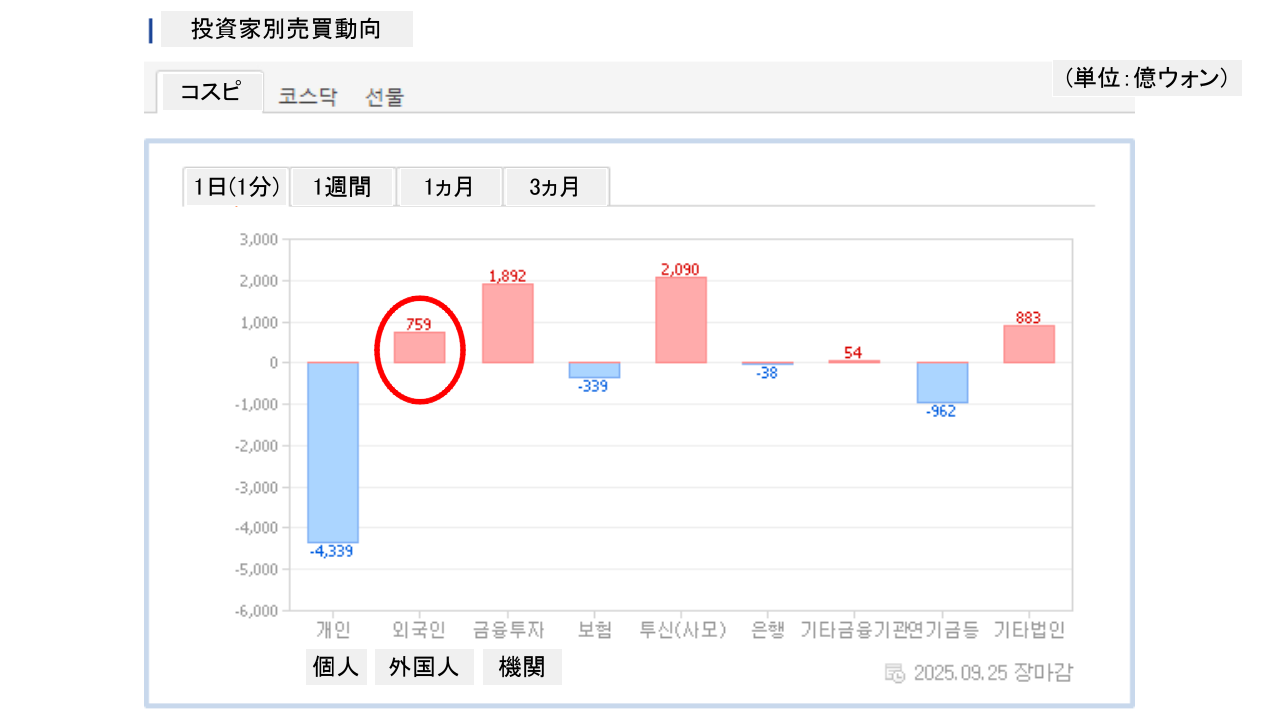Switch chart to 1週間 period
Screen dimensions: 1280x720
coord(342,187)
